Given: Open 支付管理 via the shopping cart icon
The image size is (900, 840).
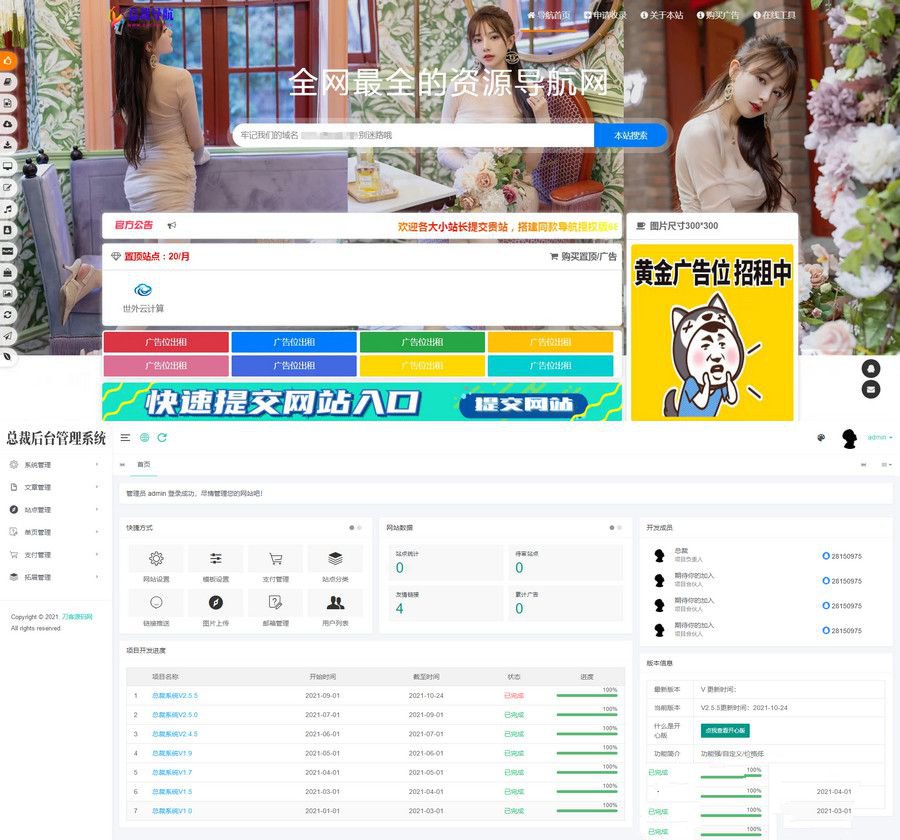Looking at the screenshot, I should pyautogui.click(x=275, y=560).
